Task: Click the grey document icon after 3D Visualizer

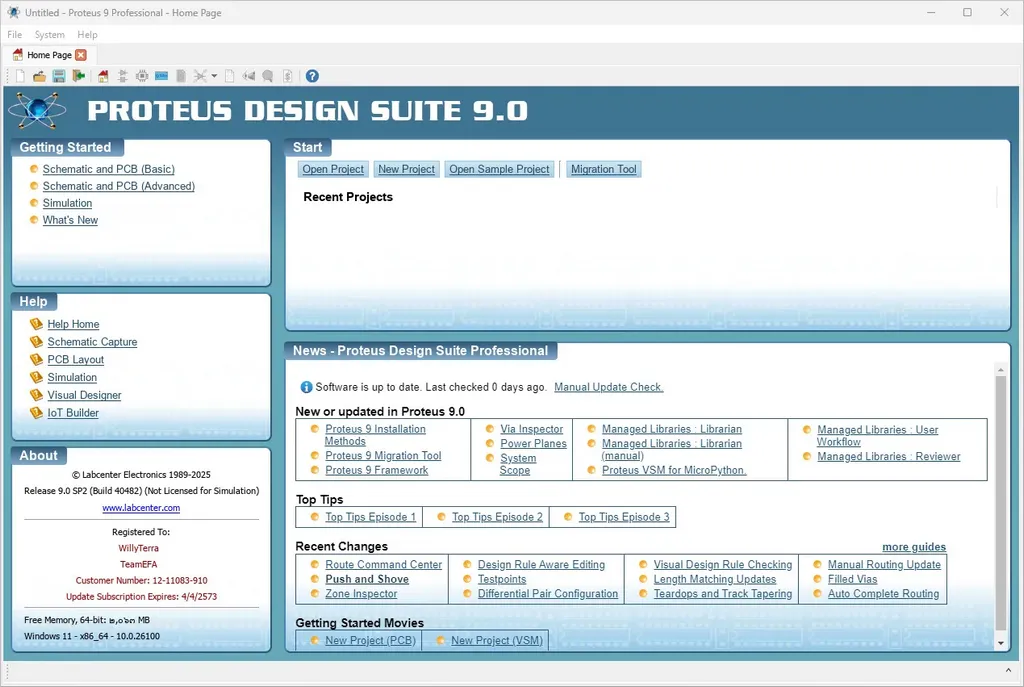Action: coord(181,76)
